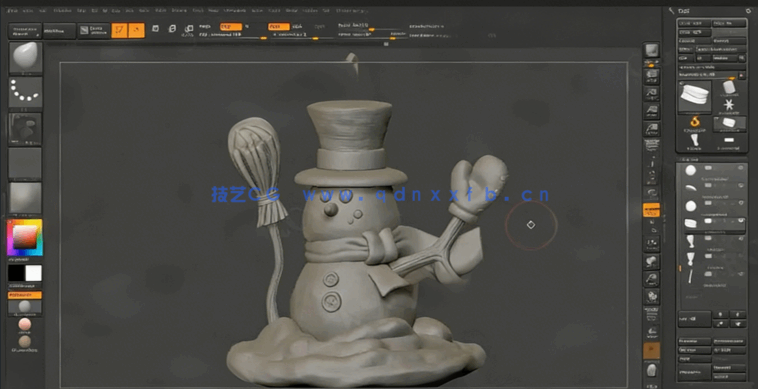This screenshot has height=389, width=758.
Task: Select the Cylinder3D tool thumbnail
Action: pyautogui.click(x=729, y=88)
